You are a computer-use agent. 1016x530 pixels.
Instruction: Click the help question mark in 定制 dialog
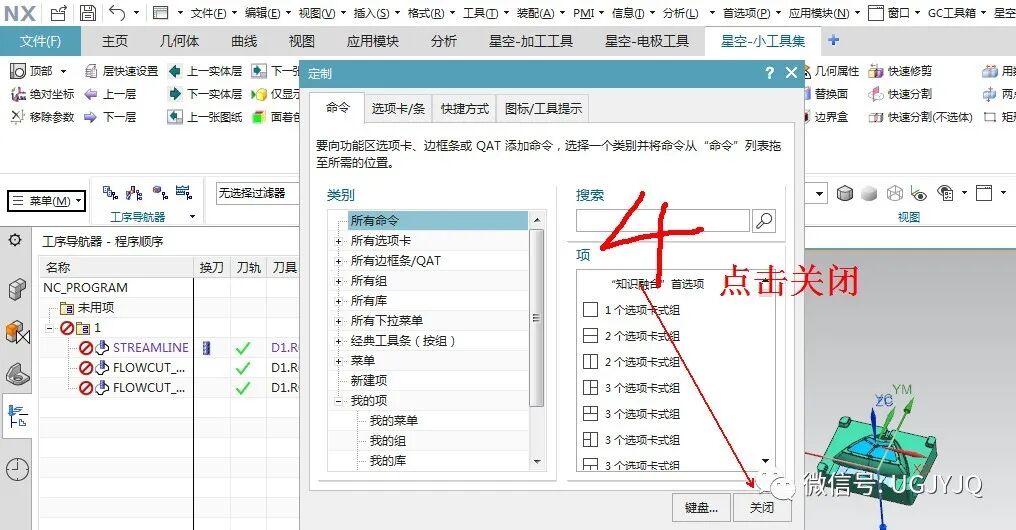pos(769,73)
